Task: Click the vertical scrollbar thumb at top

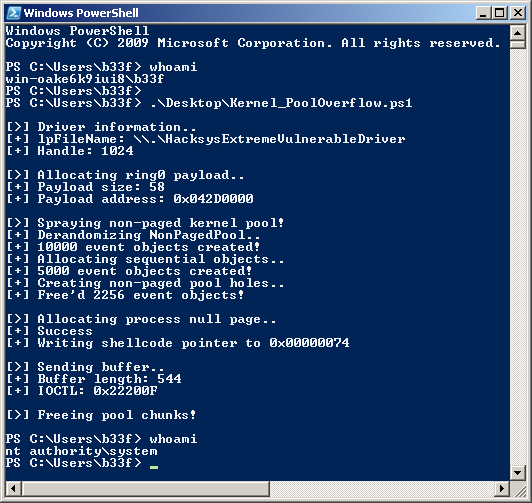Action: (517, 44)
